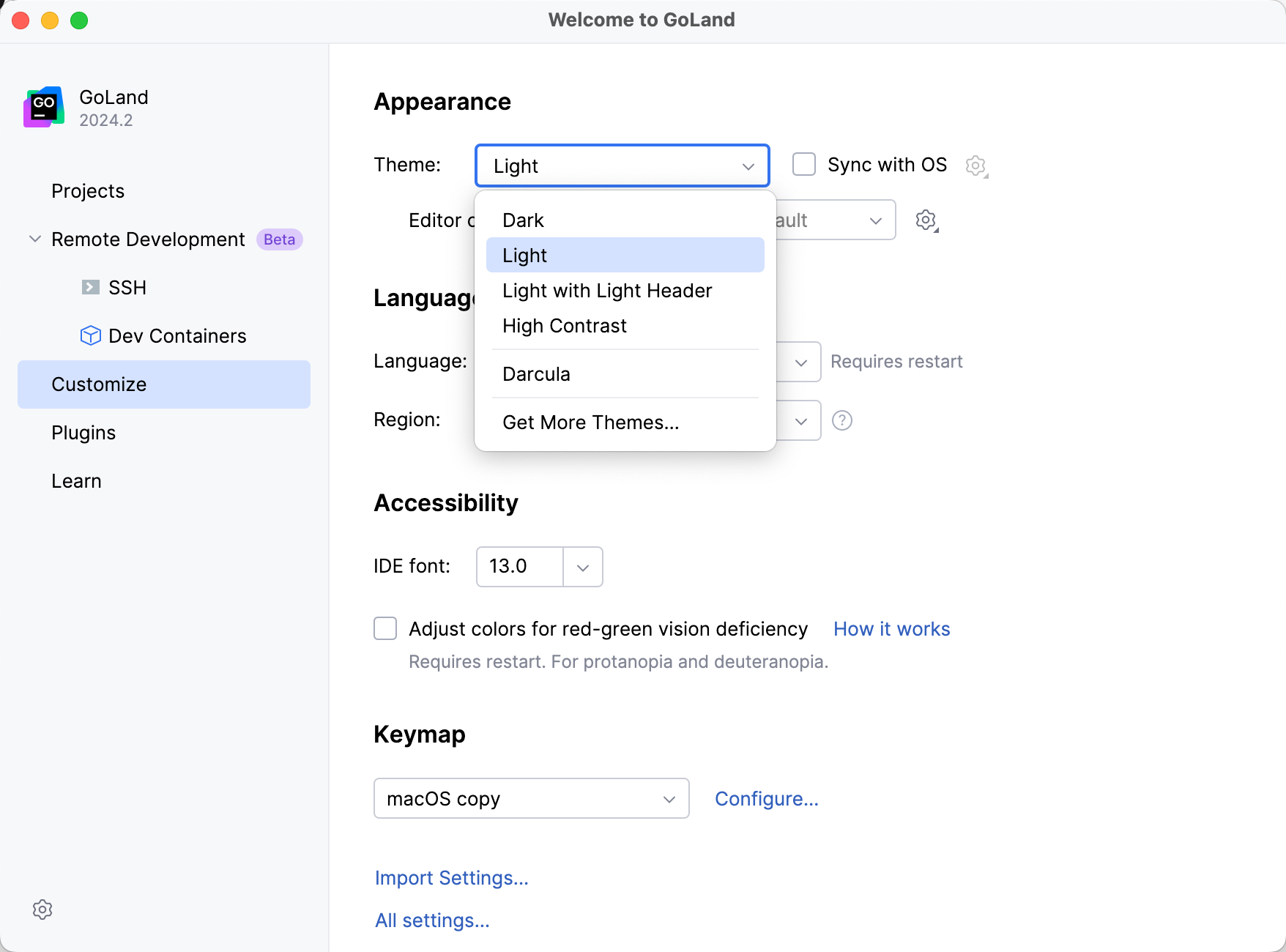This screenshot has width=1286, height=952.
Task: Enable the Sync with OS checkbox
Action: (804, 164)
